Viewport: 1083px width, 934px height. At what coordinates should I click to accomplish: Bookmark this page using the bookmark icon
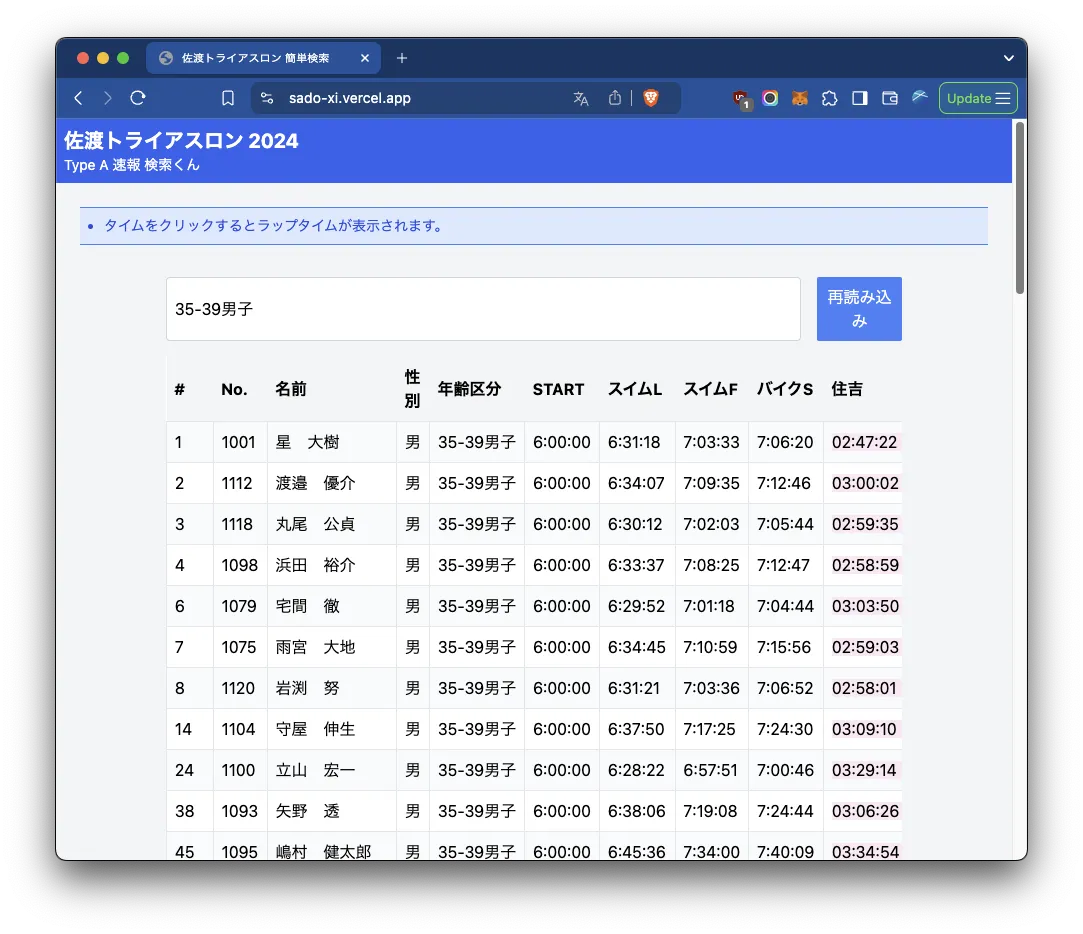tap(228, 98)
